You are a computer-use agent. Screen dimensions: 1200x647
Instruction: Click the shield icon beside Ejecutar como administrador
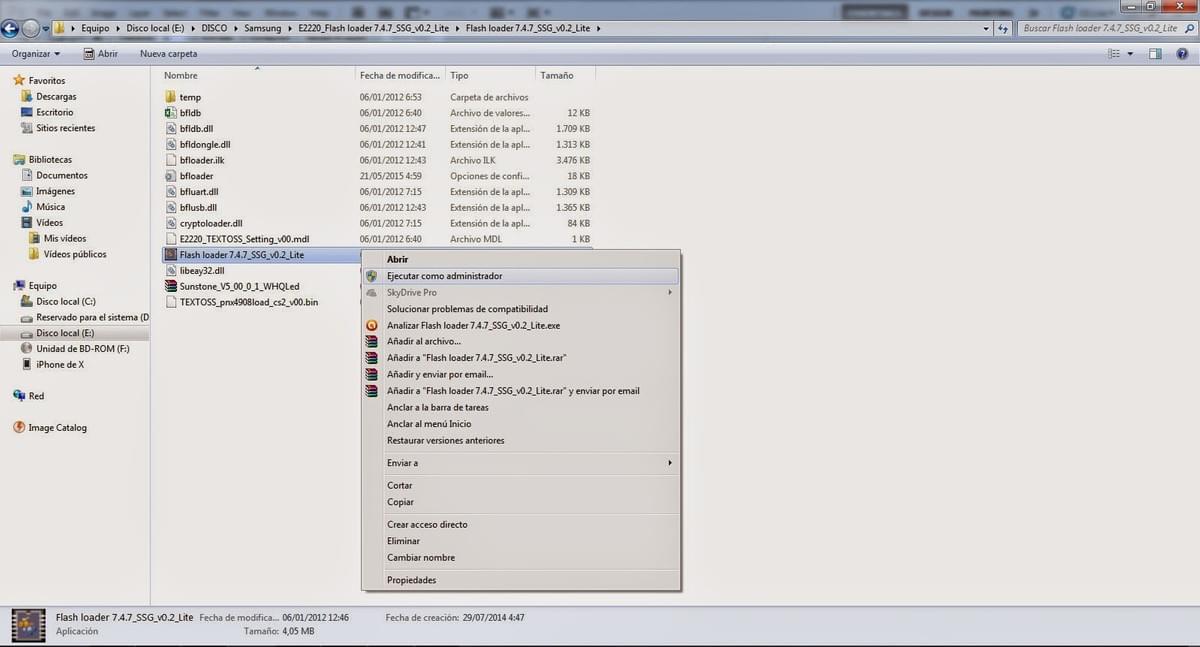[372, 276]
